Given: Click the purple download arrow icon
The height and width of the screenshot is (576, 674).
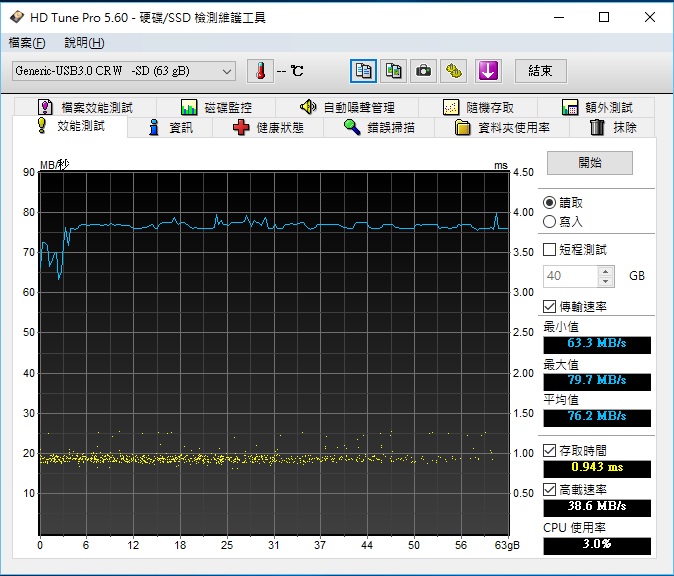Looking at the screenshot, I should pyautogui.click(x=488, y=71).
